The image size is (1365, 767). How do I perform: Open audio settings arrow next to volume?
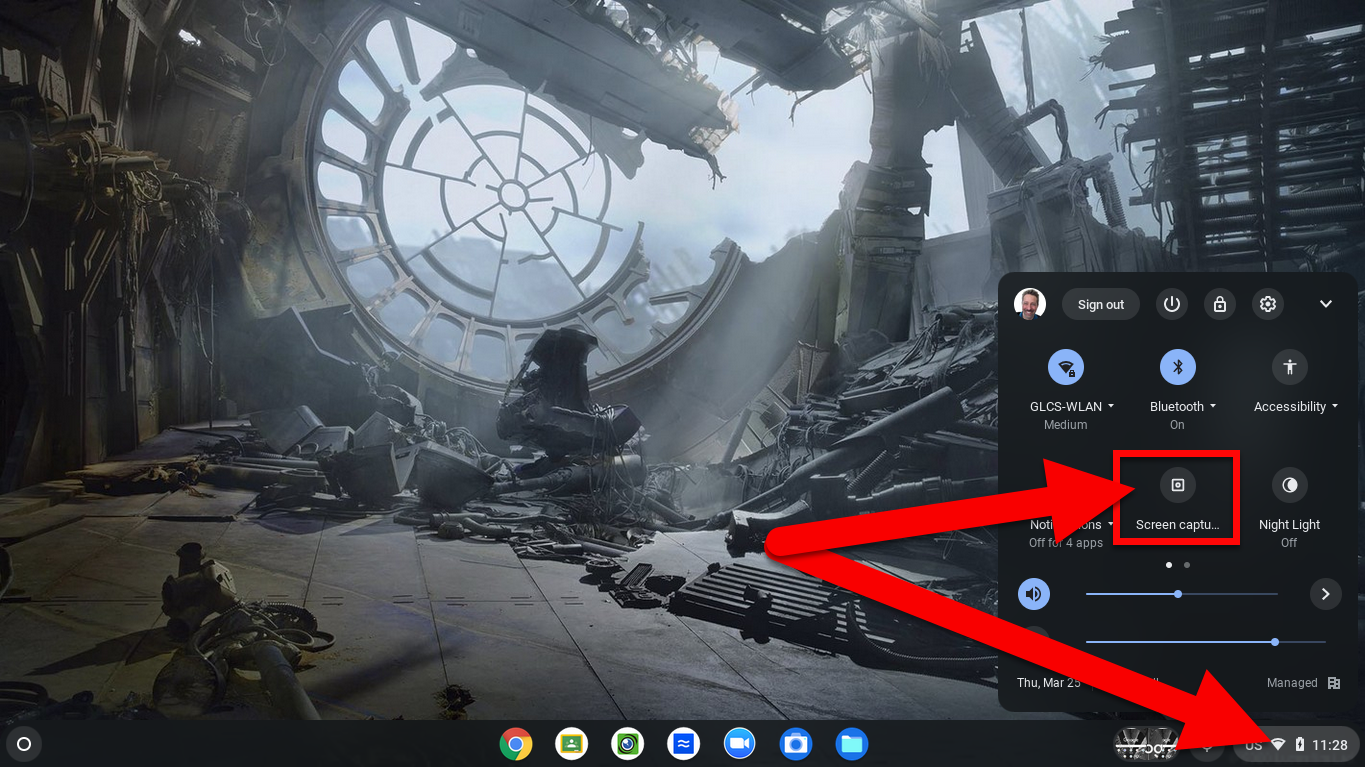1325,594
